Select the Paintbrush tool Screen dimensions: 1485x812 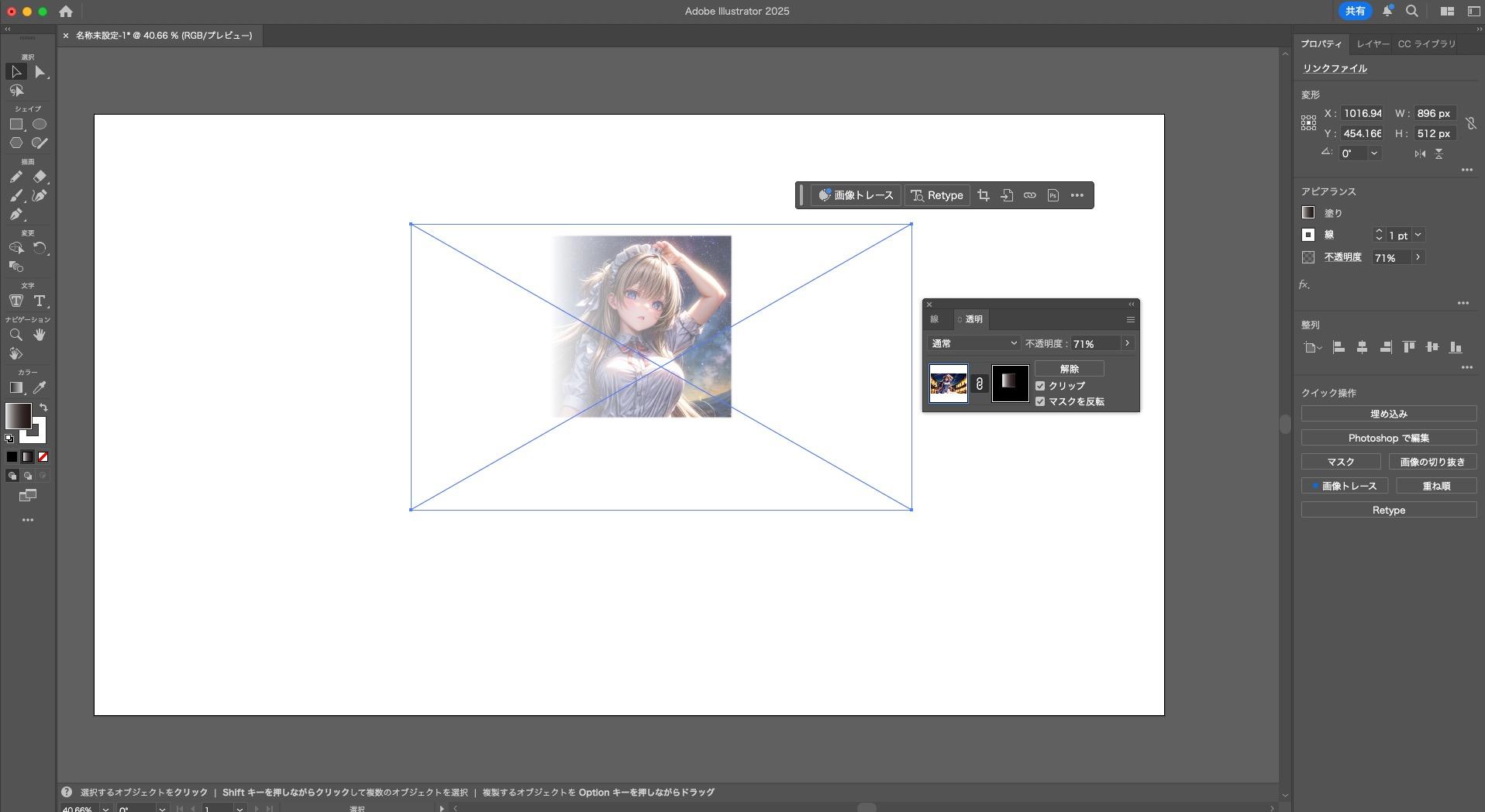coord(16,195)
